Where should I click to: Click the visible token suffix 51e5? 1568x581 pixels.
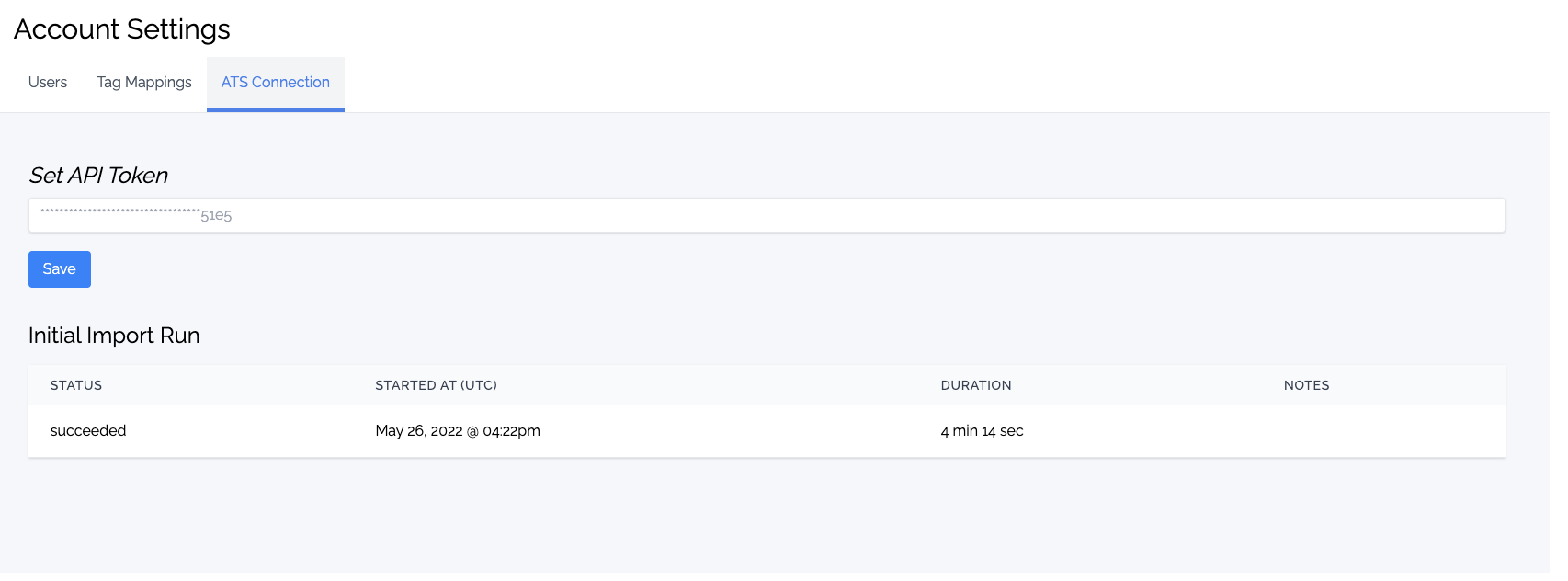tap(216, 216)
